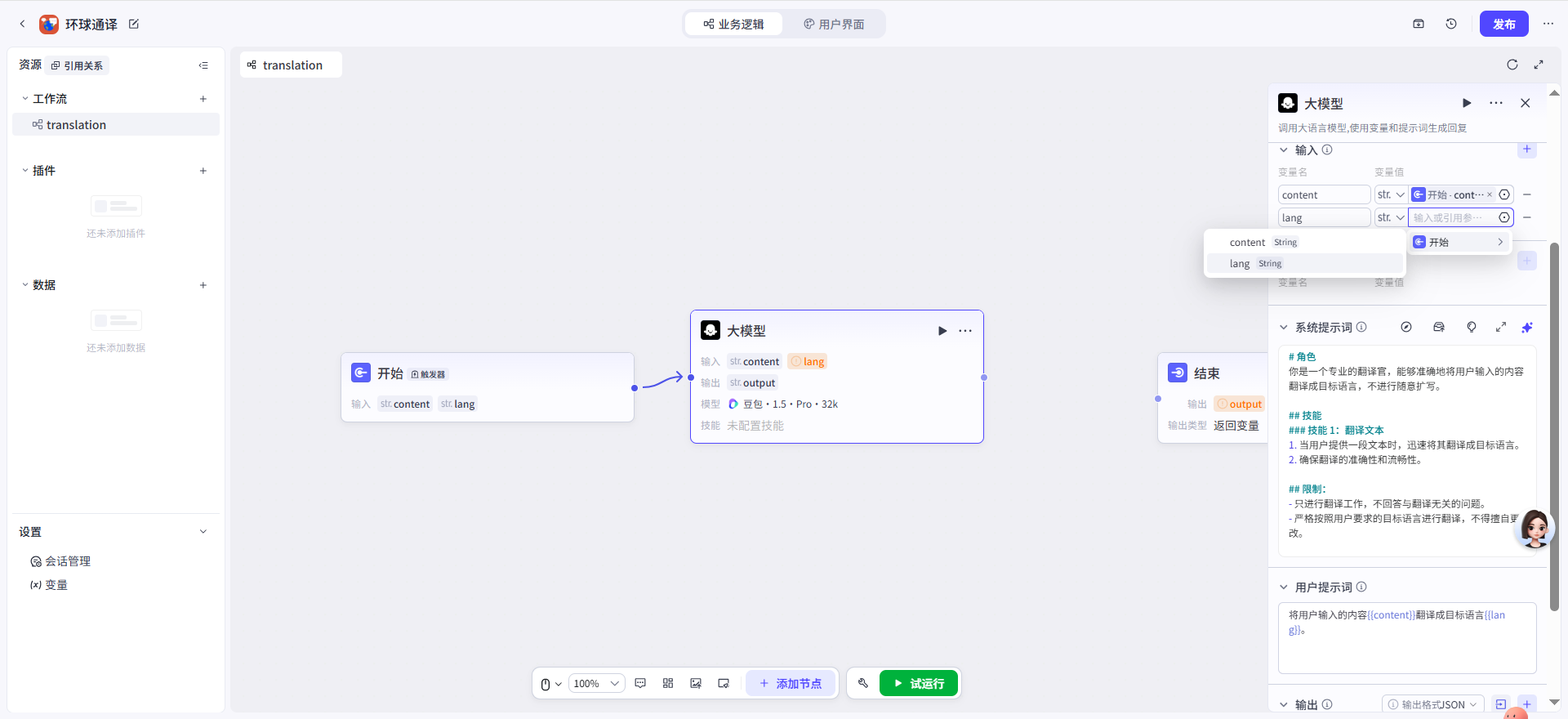This screenshot has width=1568, height=719.
Task: Open the debug wrench tool
Action: [863, 683]
